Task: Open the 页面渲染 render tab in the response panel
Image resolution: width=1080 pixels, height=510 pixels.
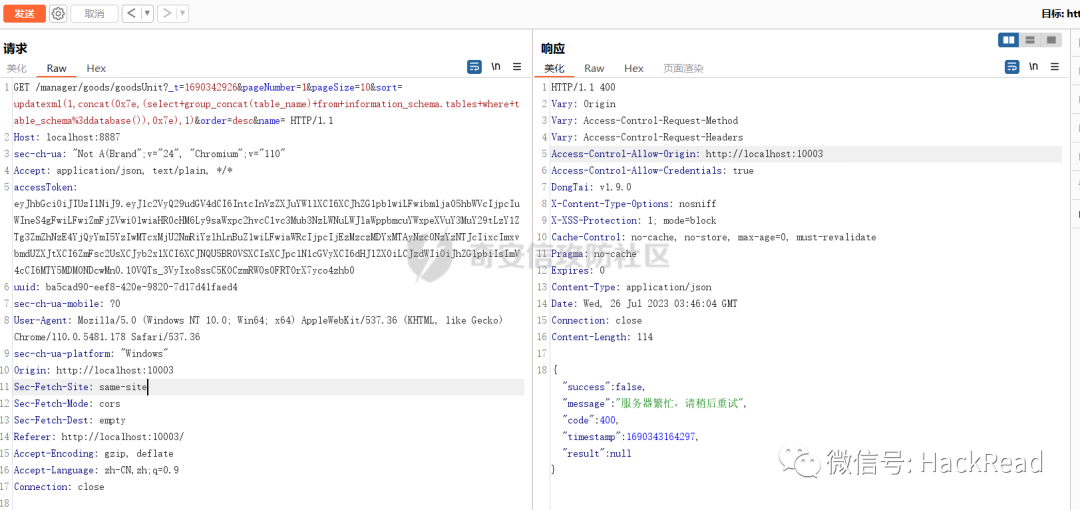Action: [683, 68]
